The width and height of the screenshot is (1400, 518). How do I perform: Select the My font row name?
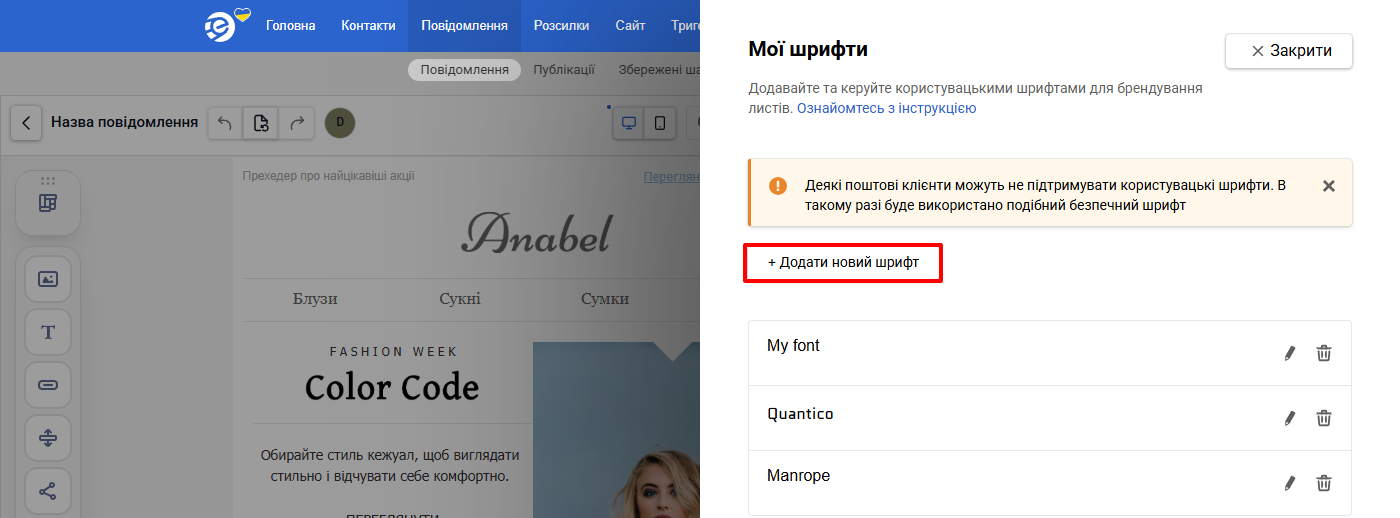(x=793, y=345)
